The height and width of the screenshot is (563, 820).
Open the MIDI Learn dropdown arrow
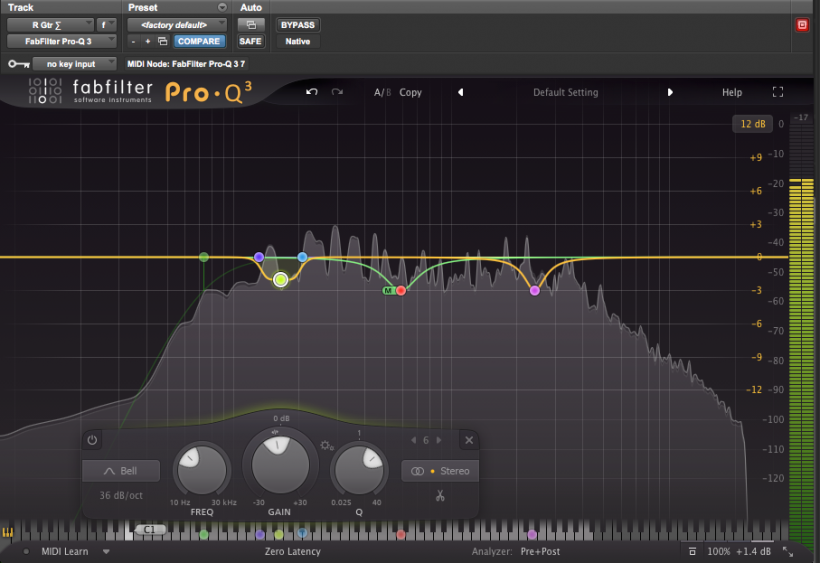pyautogui.click(x=106, y=551)
